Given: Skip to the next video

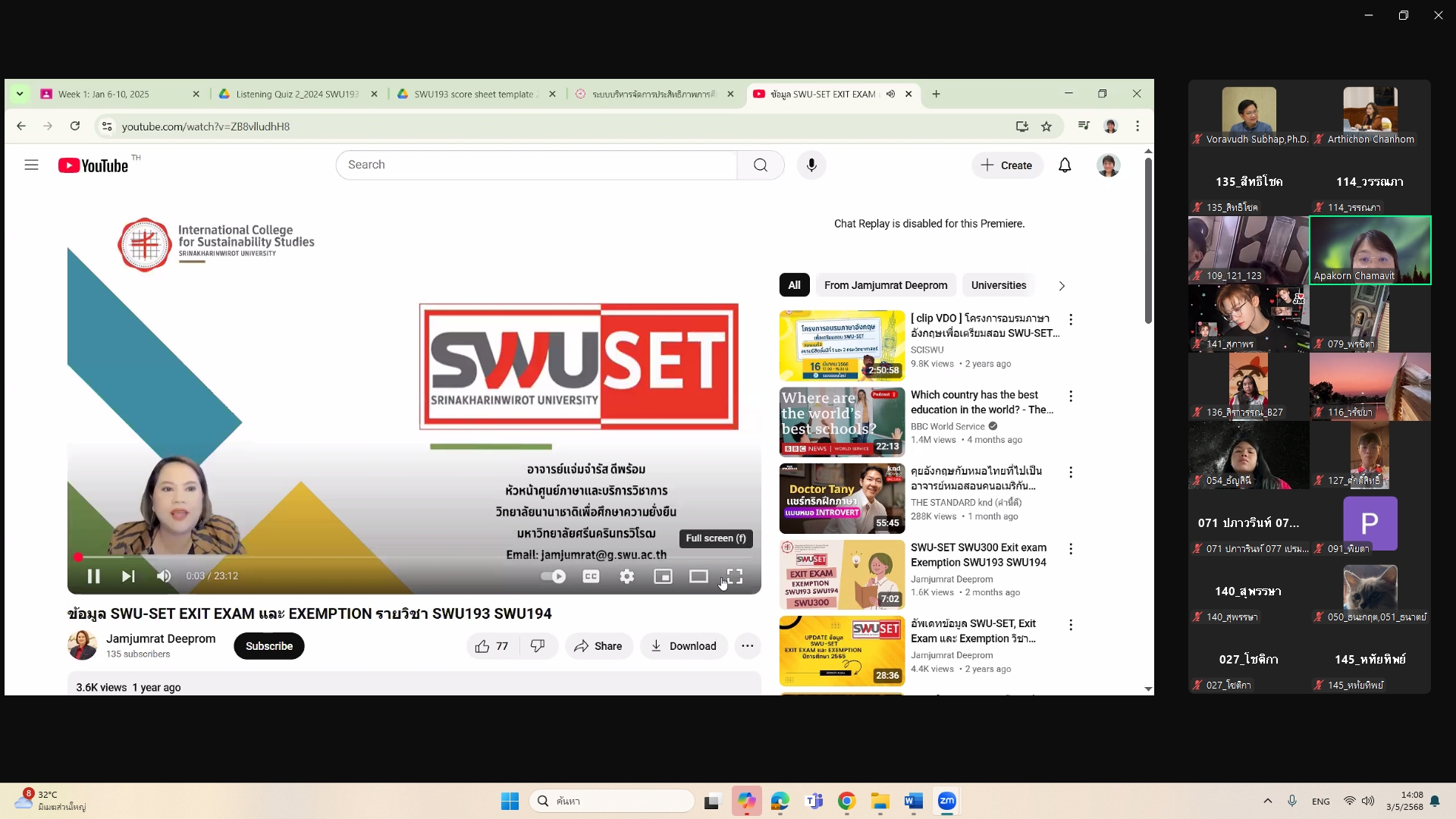Looking at the screenshot, I should (128, 576).
